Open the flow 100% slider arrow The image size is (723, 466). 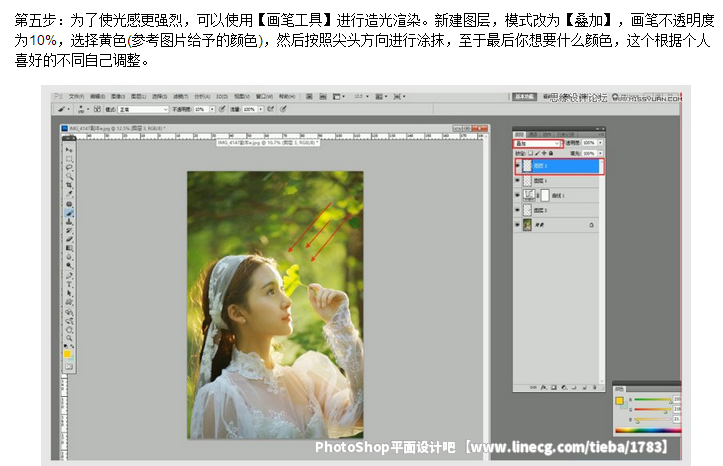coord(261,109)
